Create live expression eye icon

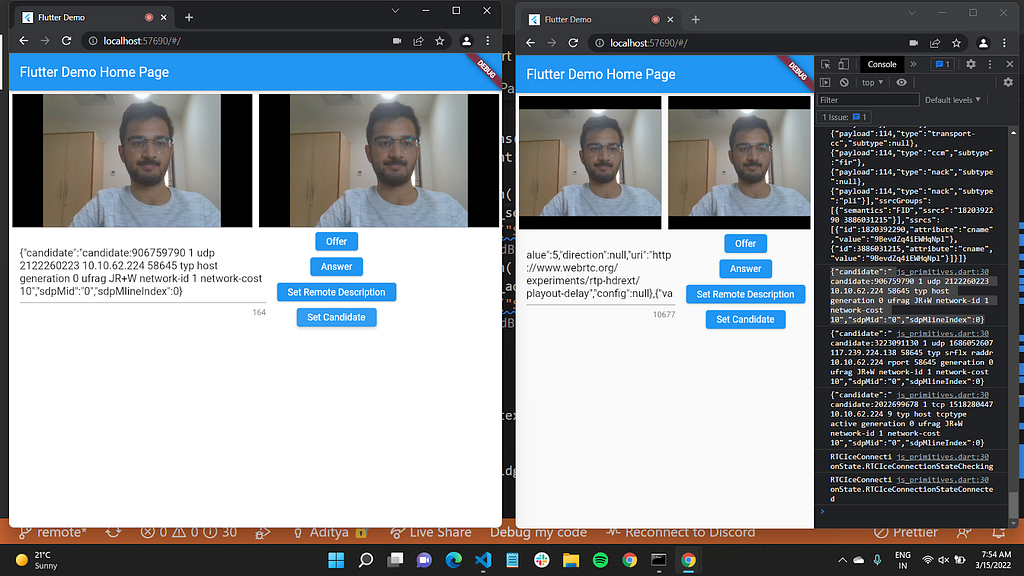[901, 82]
